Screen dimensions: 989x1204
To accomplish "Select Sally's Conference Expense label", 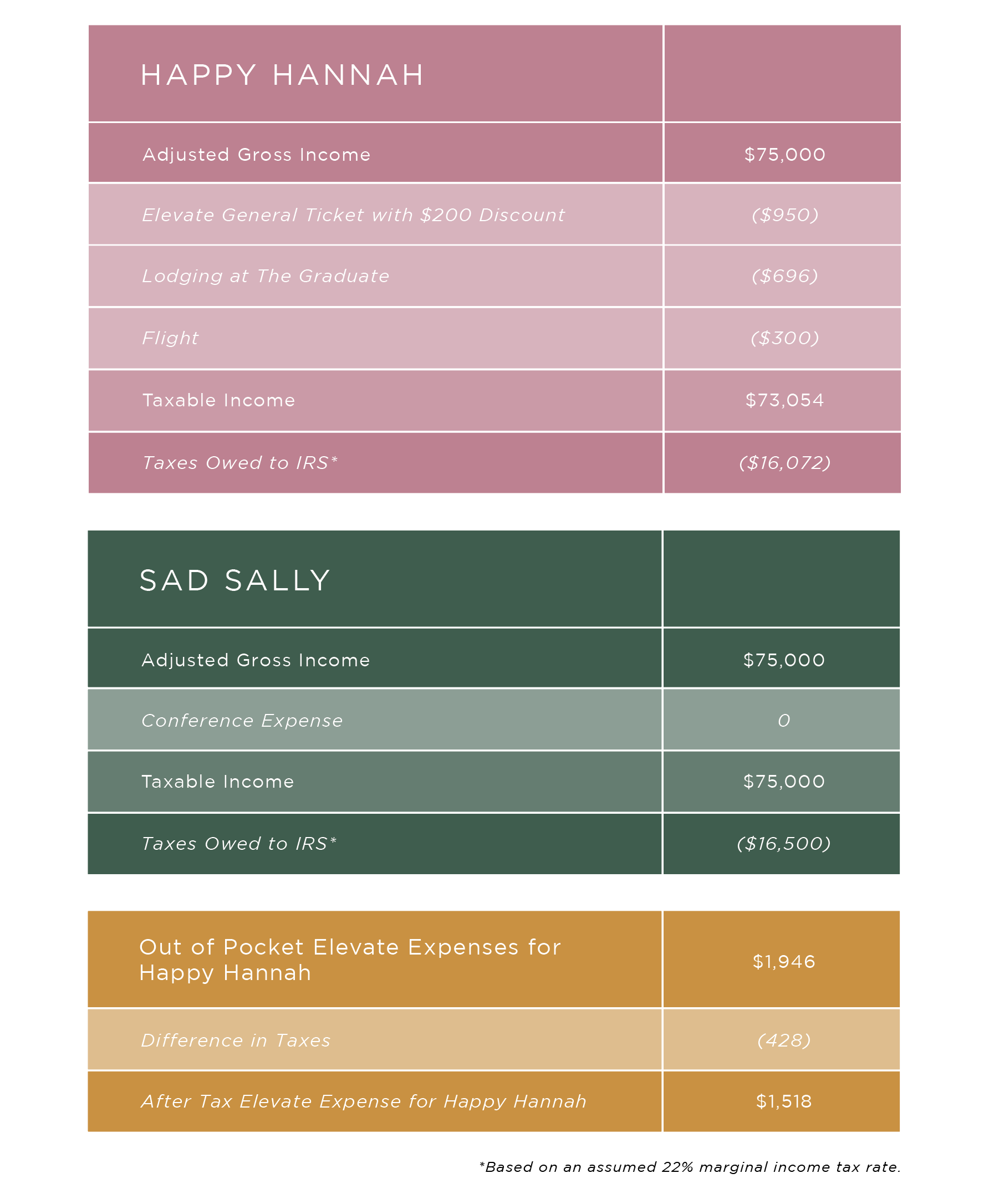I will (242, 721).
